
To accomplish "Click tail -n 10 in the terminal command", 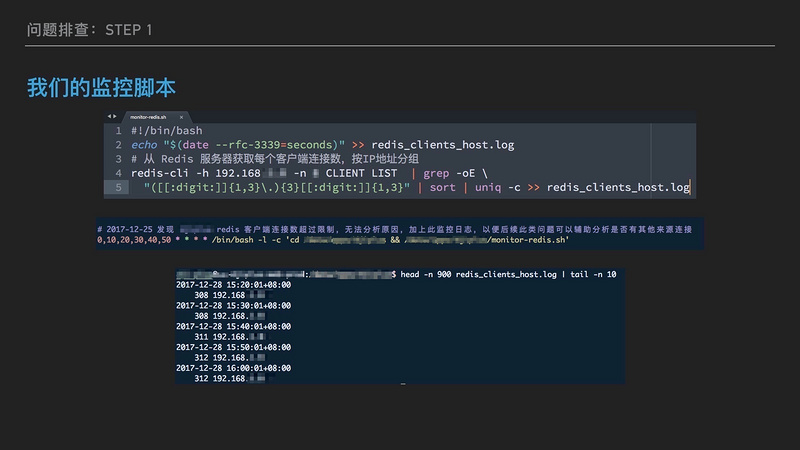I will coord(593,274).
